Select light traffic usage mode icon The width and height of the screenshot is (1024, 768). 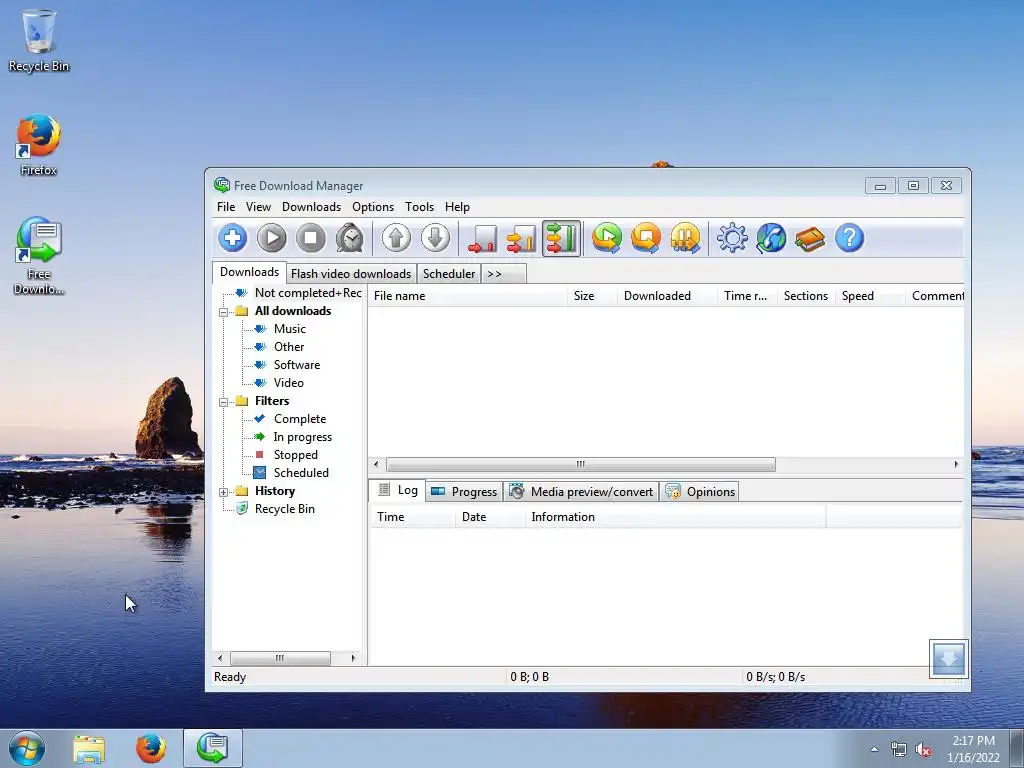[483, 238]
